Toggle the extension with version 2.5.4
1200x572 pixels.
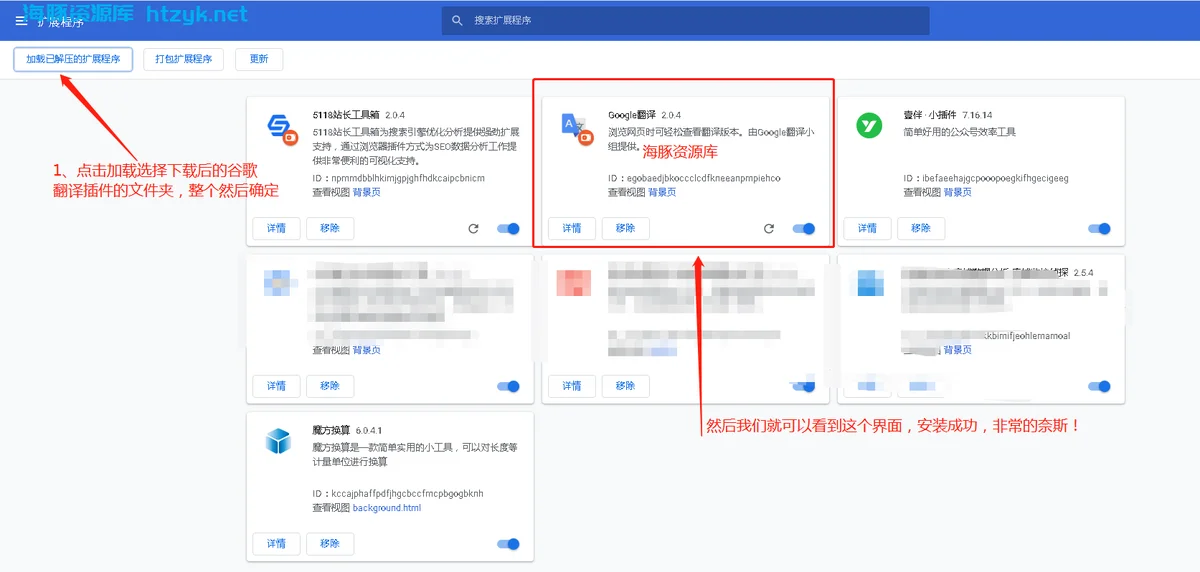coord(1099,386)
